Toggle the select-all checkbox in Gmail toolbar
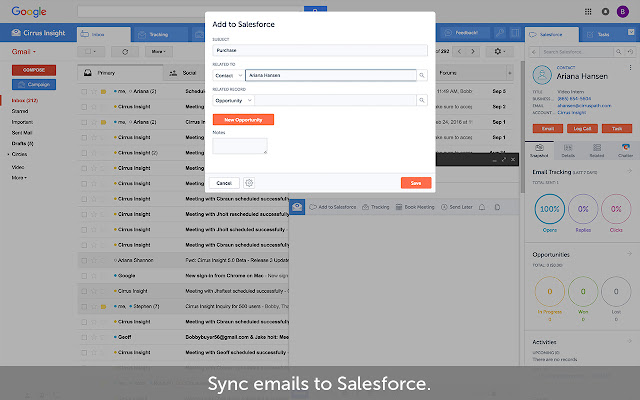The width and height of the screenshot is (640, 400). [89, 50]
